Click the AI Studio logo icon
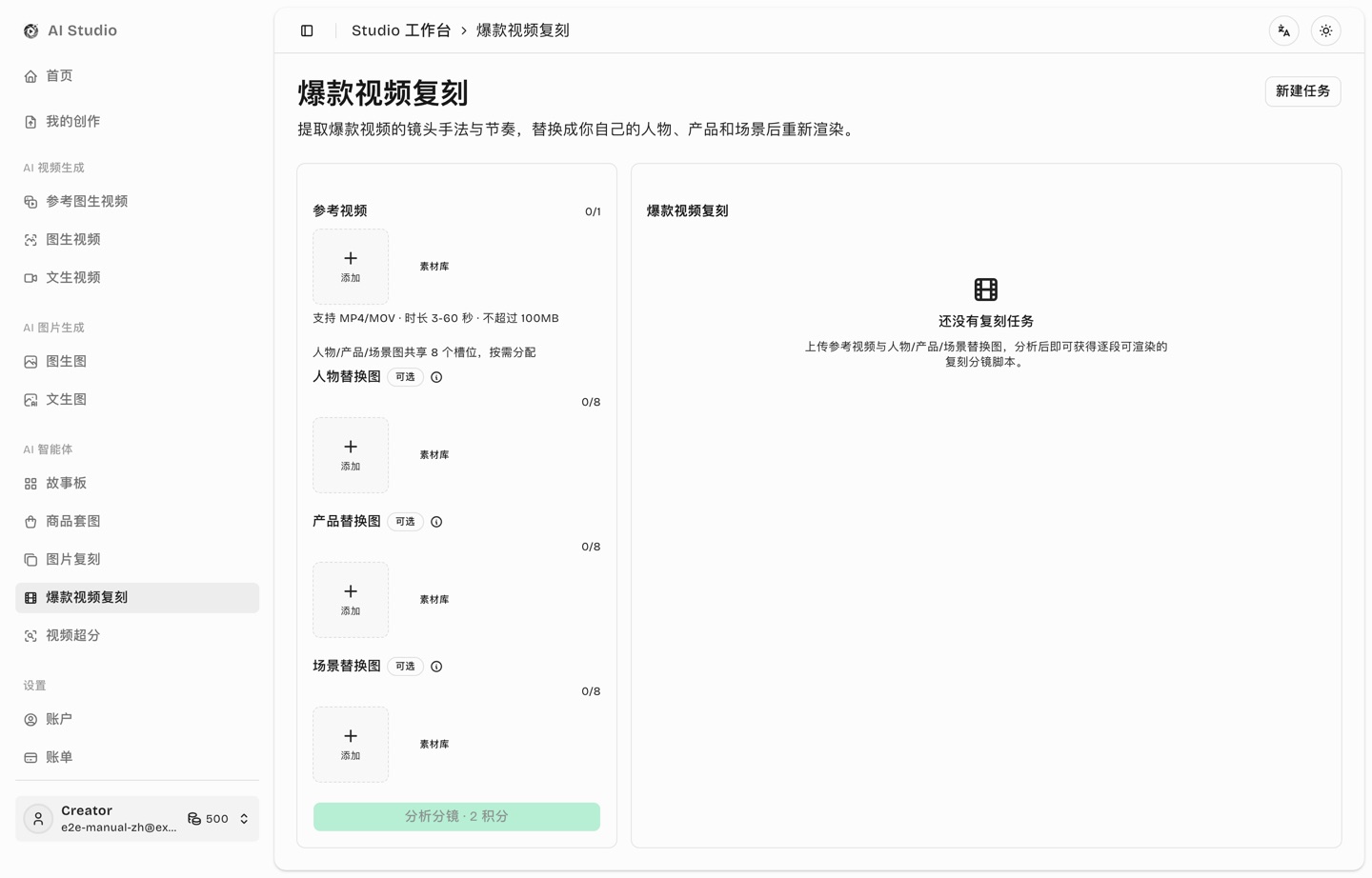 [x=31, y=30]
